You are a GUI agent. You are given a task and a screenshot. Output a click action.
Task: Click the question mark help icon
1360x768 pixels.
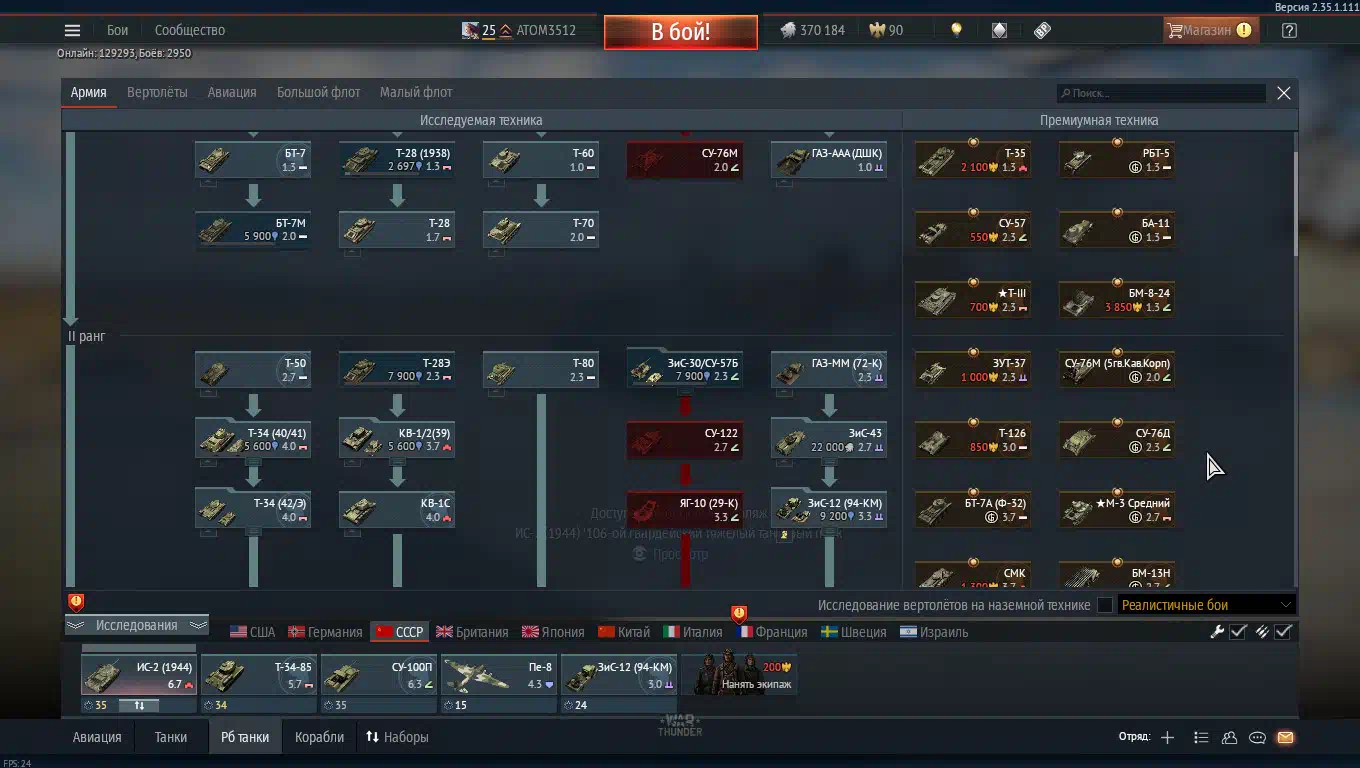1289,30
